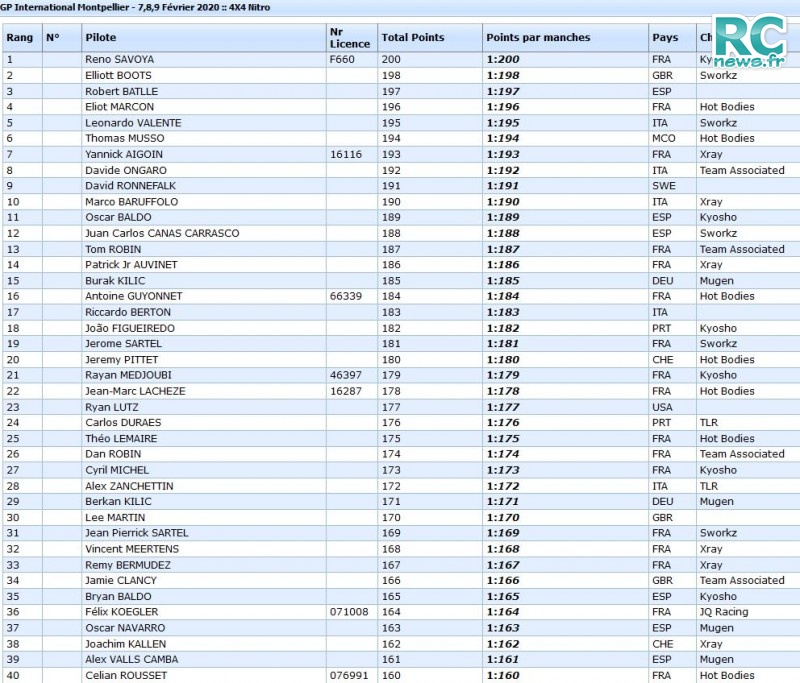
Task: Select pilot name Jamie CLANCY
Action: (121, 581)
